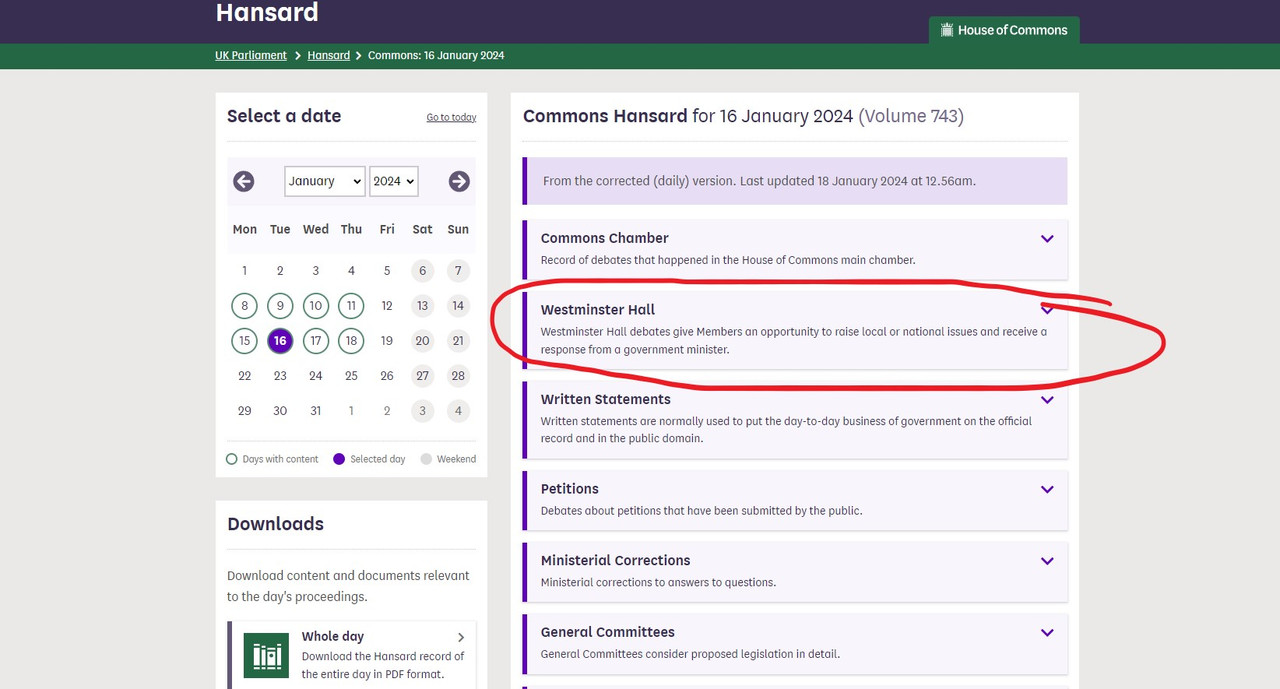Switch to the House of Commons tab
Viewport: 1280px width, 689px height.
point(1004,30)
